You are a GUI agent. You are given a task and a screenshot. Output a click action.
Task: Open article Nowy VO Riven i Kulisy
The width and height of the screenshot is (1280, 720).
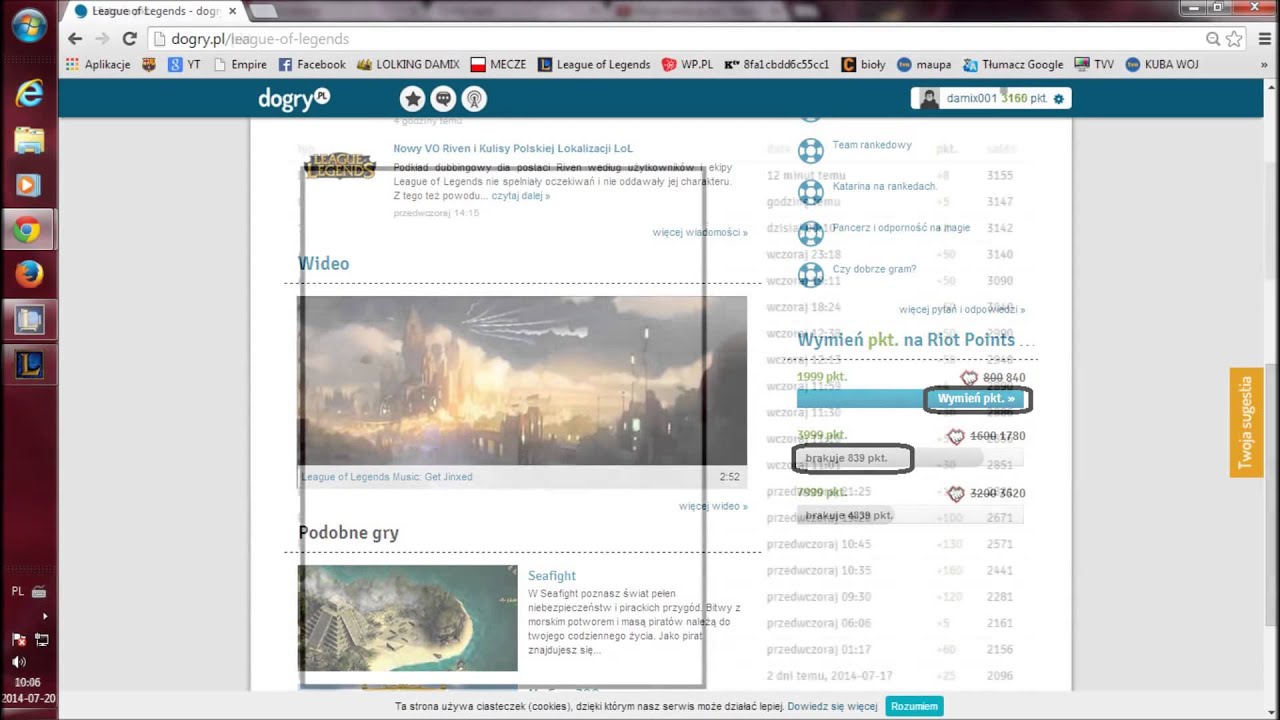coord(513,148)
